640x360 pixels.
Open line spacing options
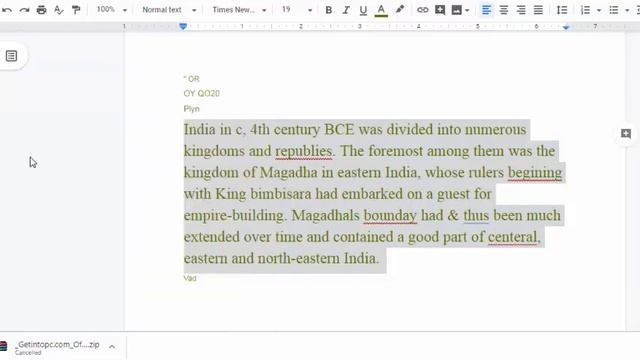(x=562, y=10)
